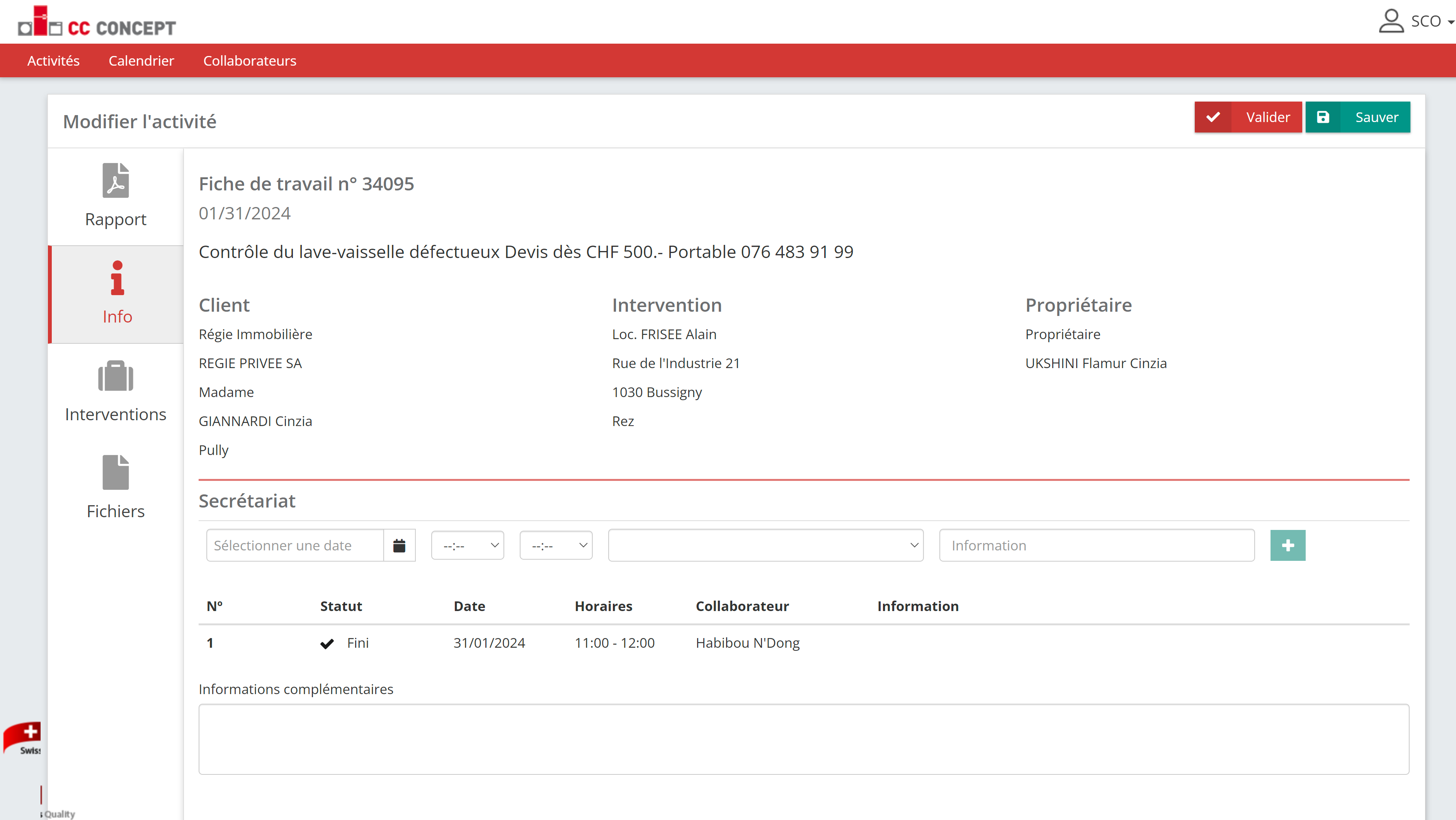Focus the Information text field

coord(1097,545)
